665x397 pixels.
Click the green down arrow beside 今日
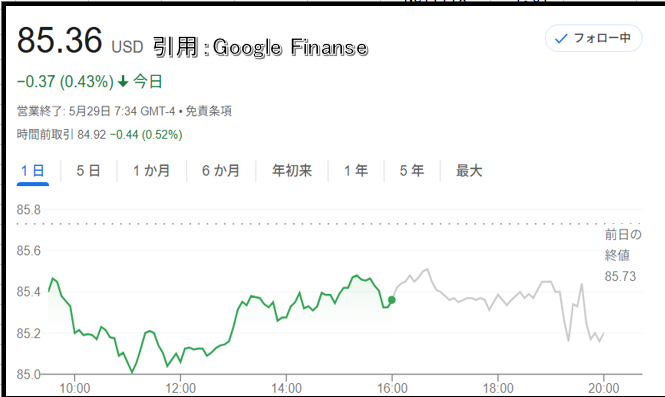pyautogui.click(x=123, y=81)
